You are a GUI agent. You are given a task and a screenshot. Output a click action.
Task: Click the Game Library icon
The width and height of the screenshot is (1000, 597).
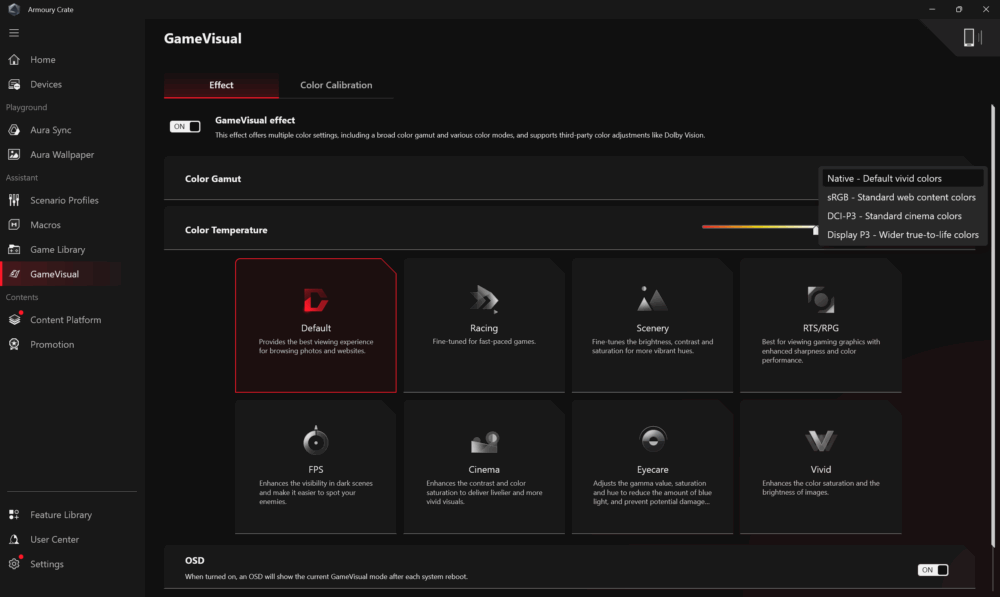click(14, 249)
